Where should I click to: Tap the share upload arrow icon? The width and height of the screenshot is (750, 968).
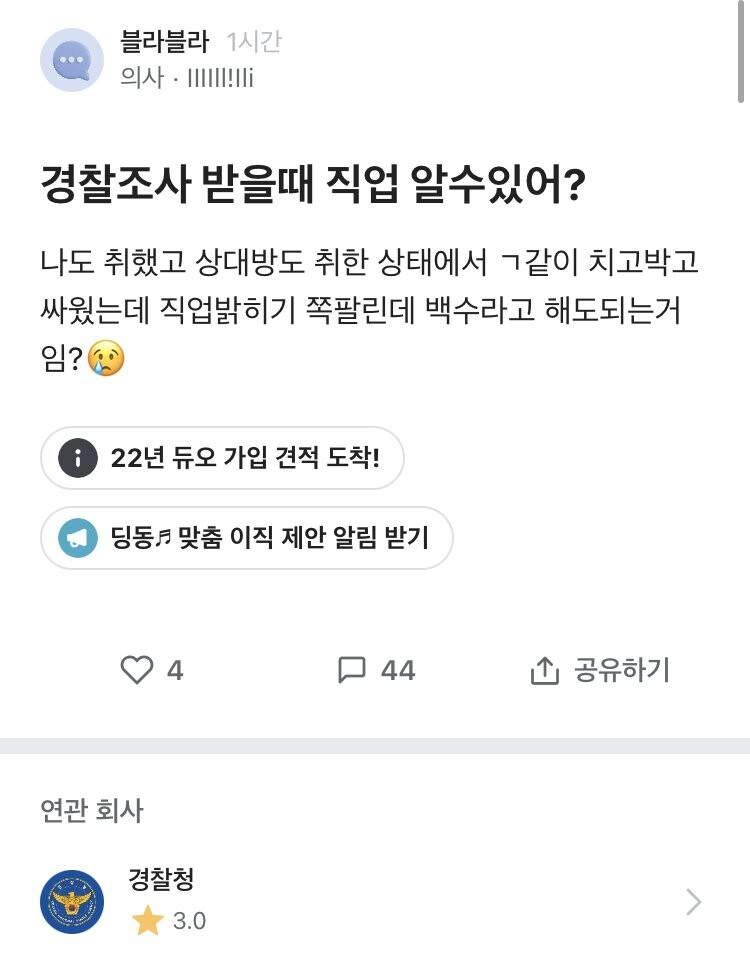click(543, 670)
